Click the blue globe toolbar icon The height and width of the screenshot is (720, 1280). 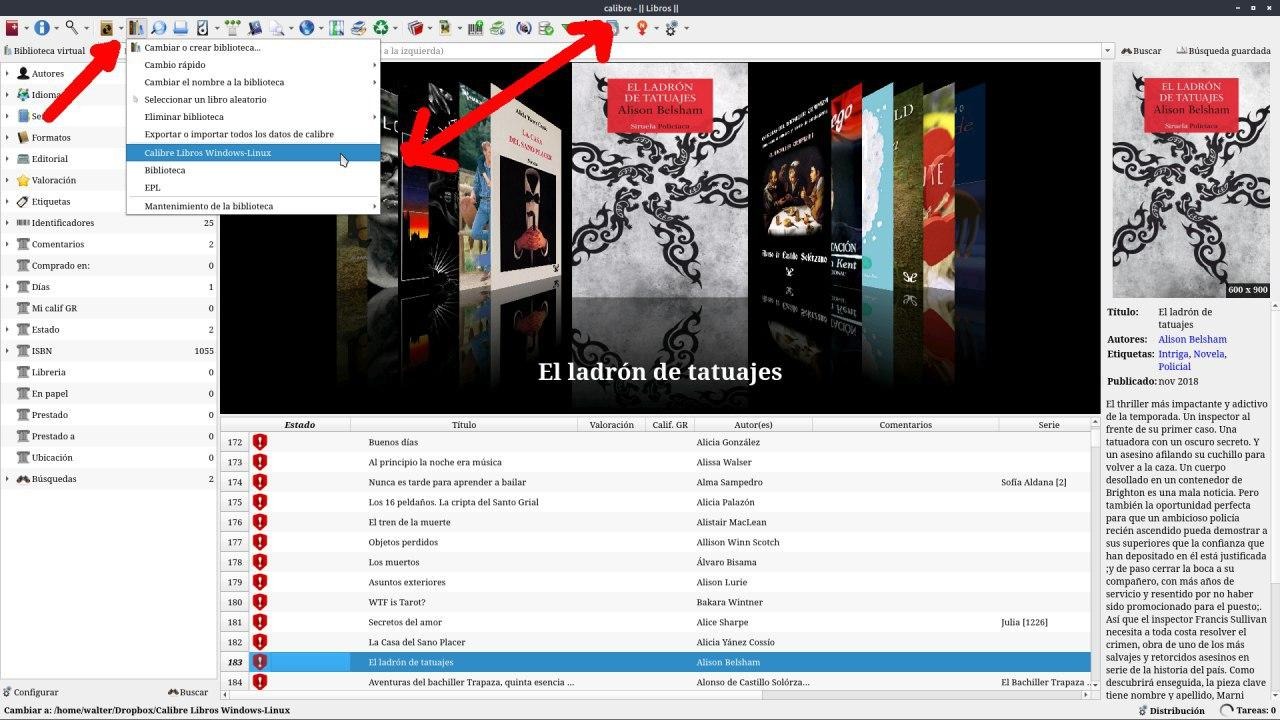(306, 28)
